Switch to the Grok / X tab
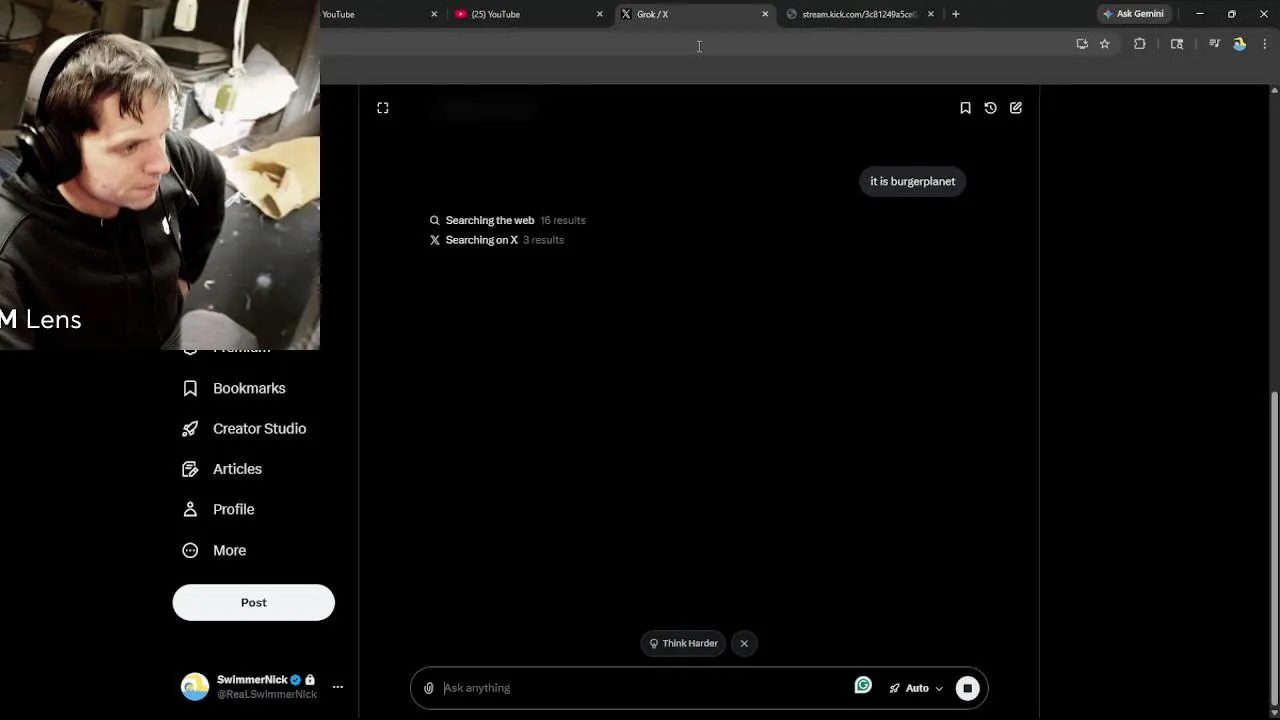The image size is (1280, 720). tap(695, 14)
